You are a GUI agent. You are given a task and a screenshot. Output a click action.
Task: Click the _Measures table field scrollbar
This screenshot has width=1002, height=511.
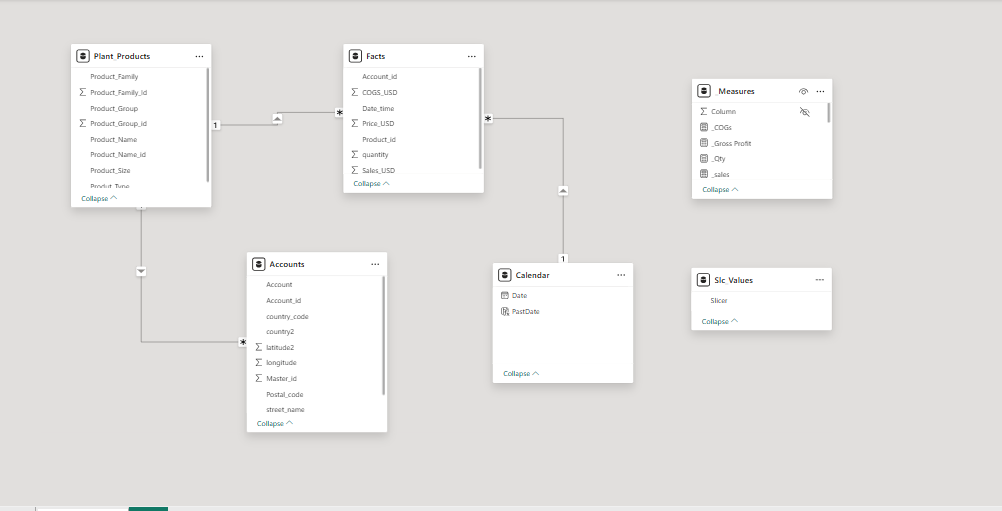coord(829,112)
